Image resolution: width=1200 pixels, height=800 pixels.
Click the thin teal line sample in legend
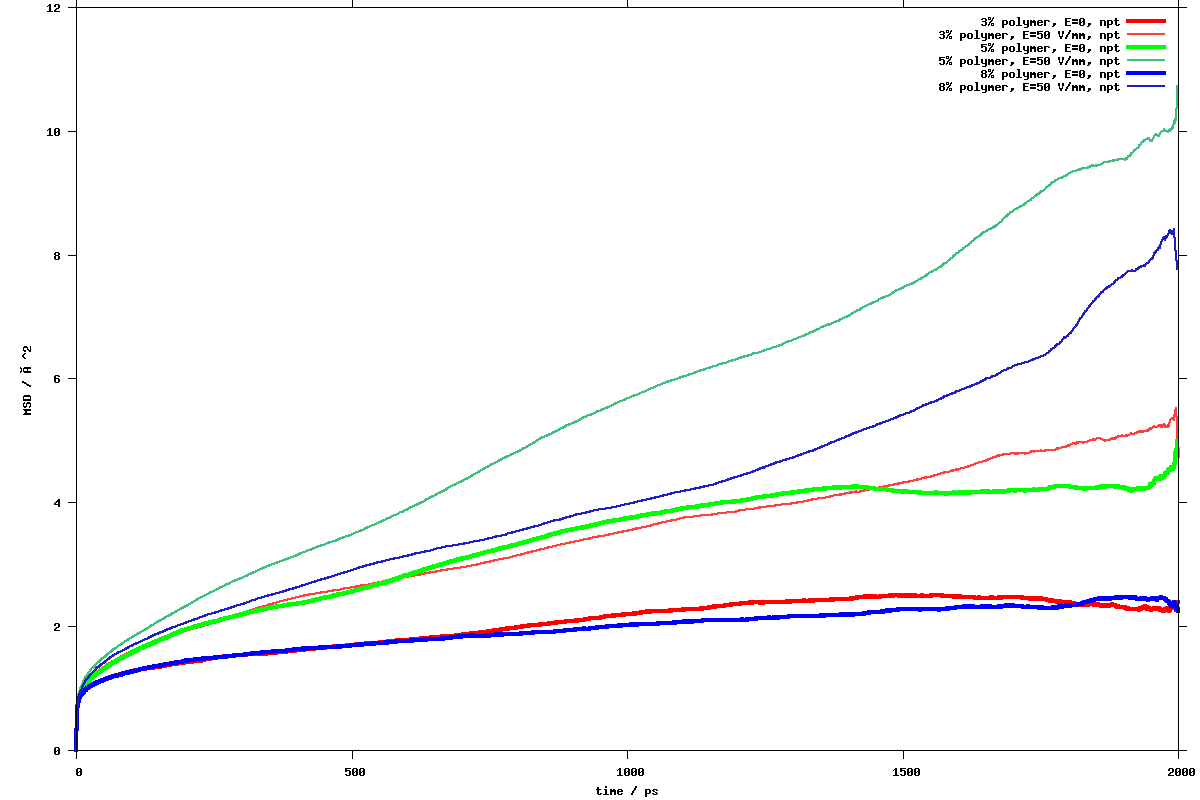tap(1146, 61)
